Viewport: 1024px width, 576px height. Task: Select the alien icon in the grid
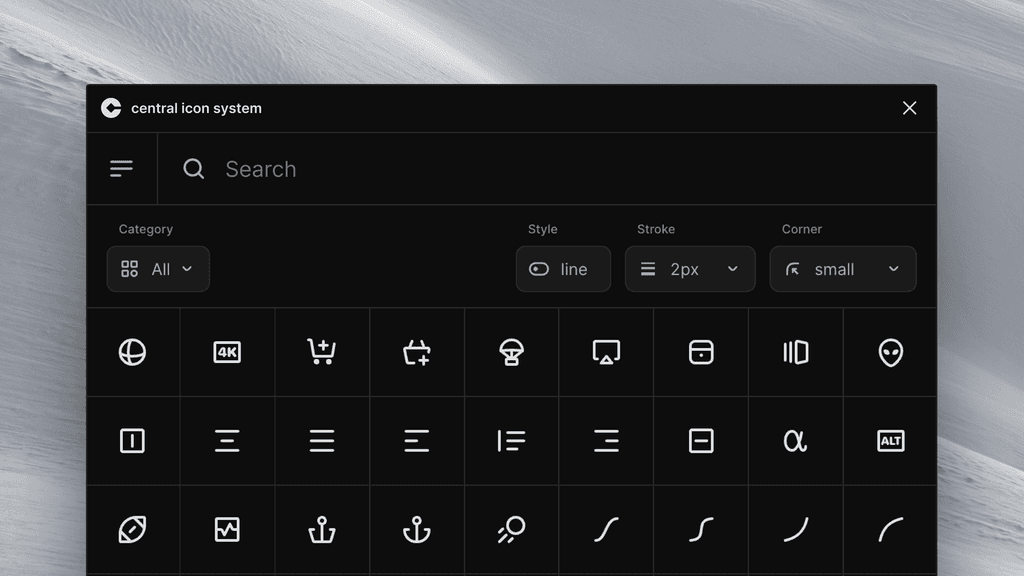pos(890,352)
